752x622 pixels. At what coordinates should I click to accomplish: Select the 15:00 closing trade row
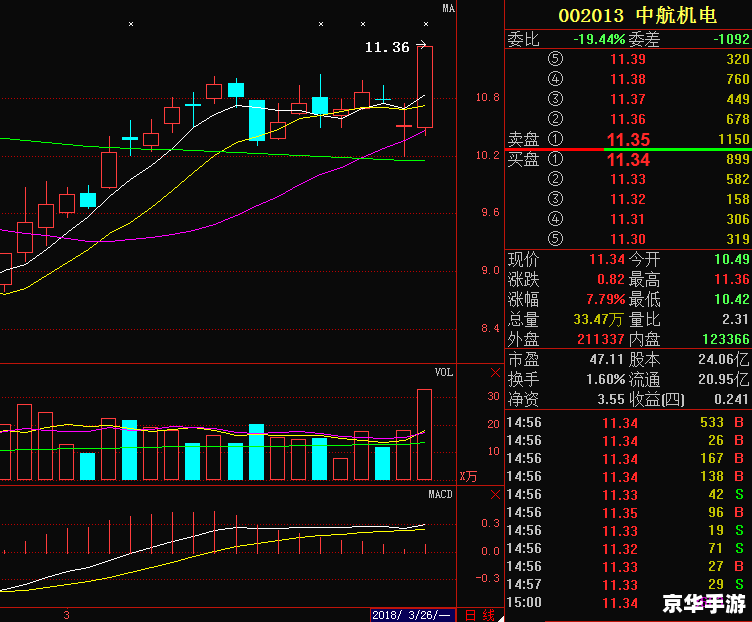626,603
